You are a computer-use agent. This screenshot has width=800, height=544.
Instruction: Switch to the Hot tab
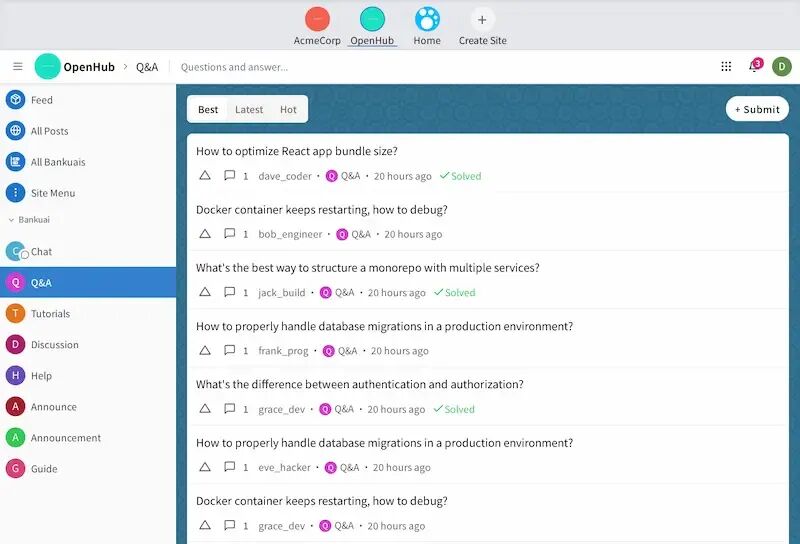[288, 109]
